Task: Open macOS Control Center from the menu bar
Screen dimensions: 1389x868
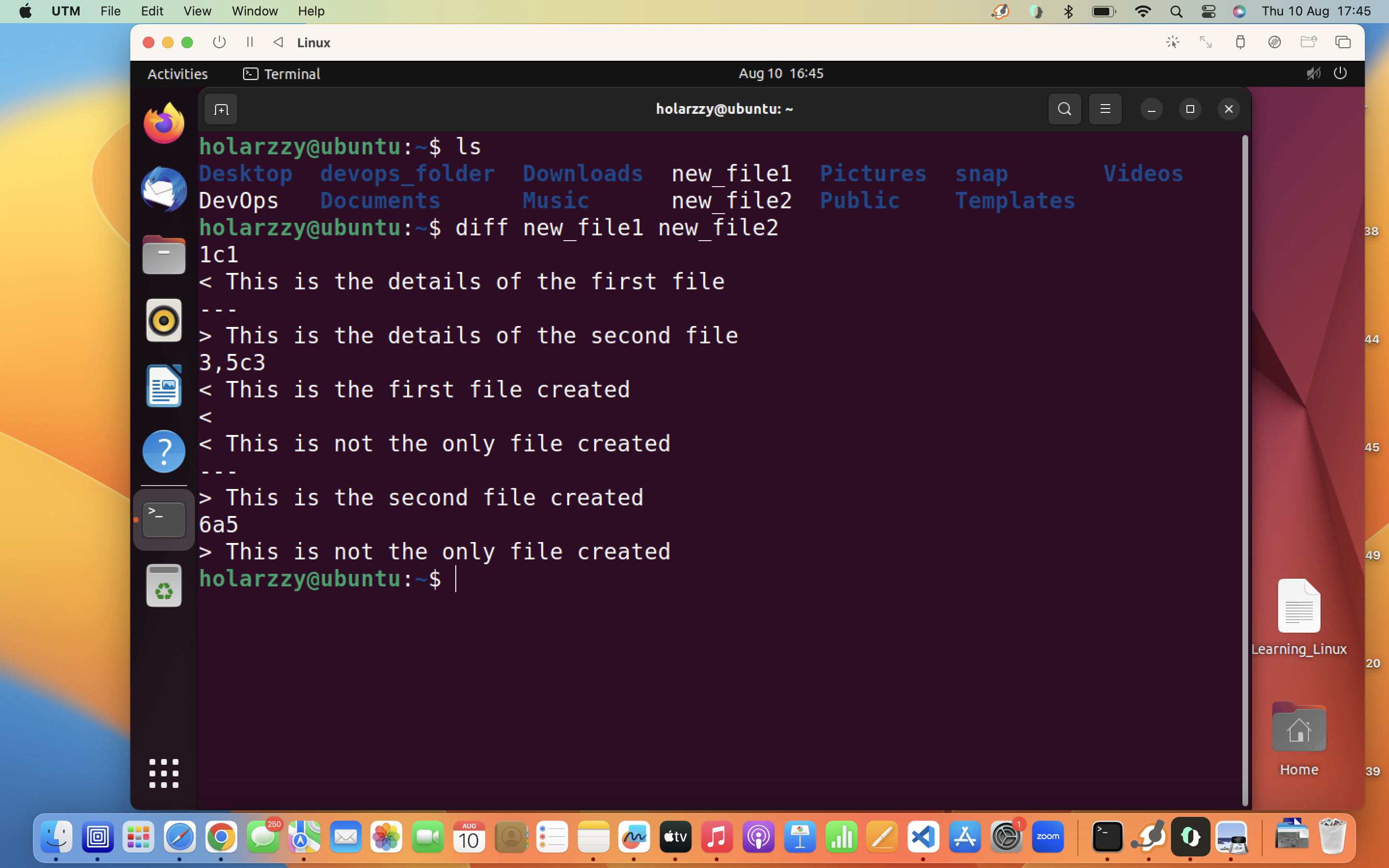Action: [x=1208, y=11]
